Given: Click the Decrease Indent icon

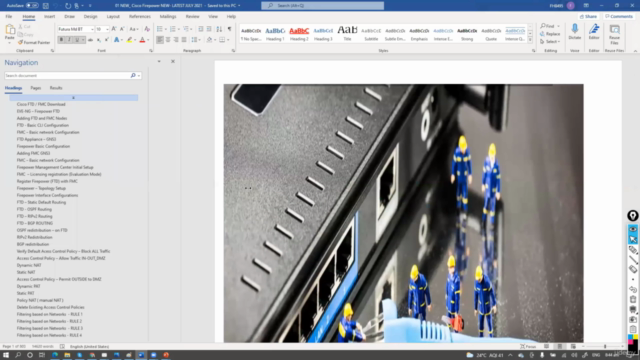Looking at the screenshot, I should pos(200,29).
